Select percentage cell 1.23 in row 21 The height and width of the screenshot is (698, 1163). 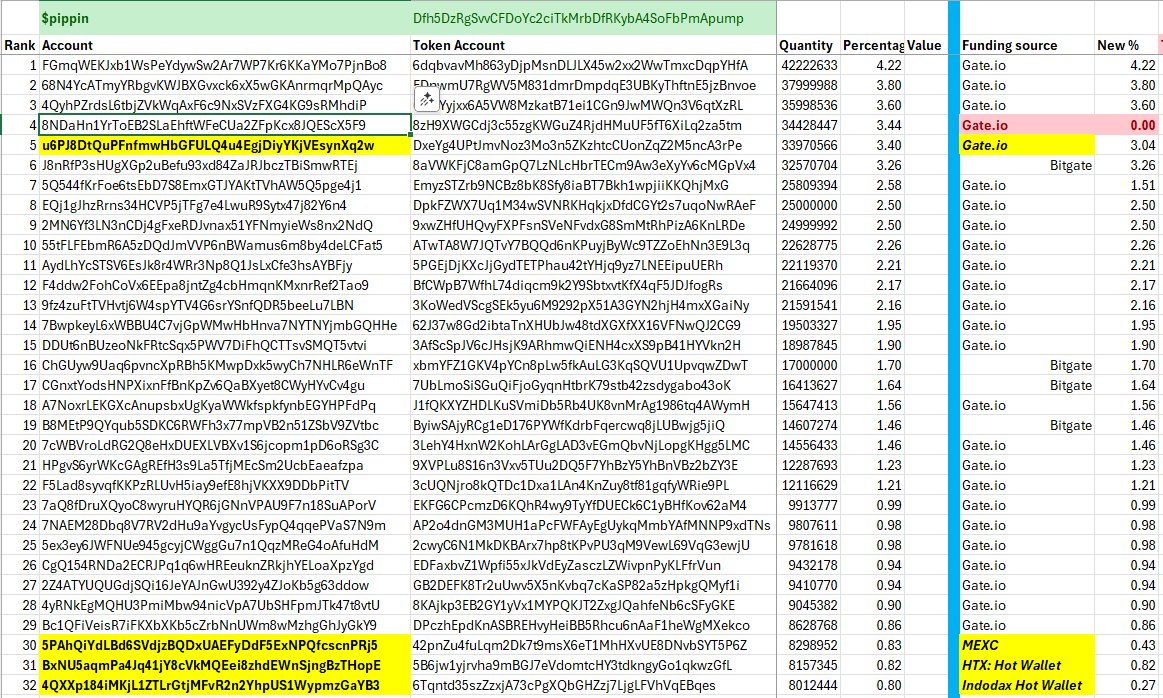872,466
